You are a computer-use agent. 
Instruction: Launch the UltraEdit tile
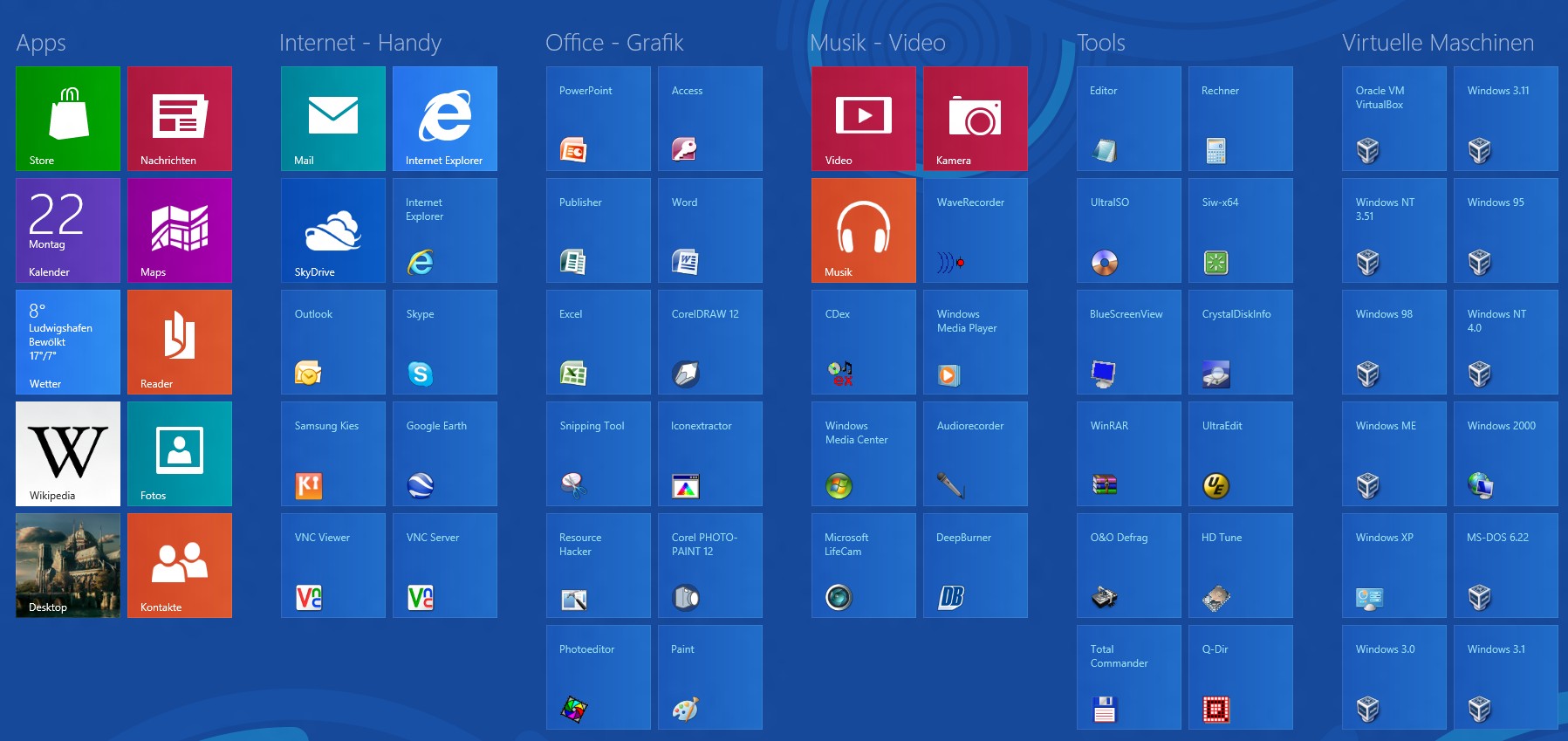tap(1241, 454)
